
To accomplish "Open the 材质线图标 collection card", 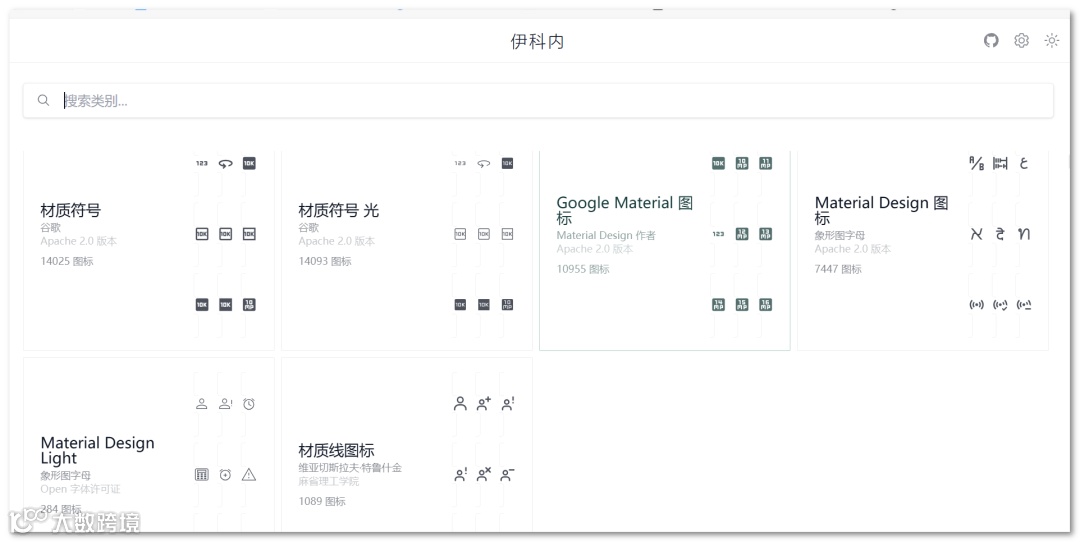I will pyautogui.click(x=407, y=444).
